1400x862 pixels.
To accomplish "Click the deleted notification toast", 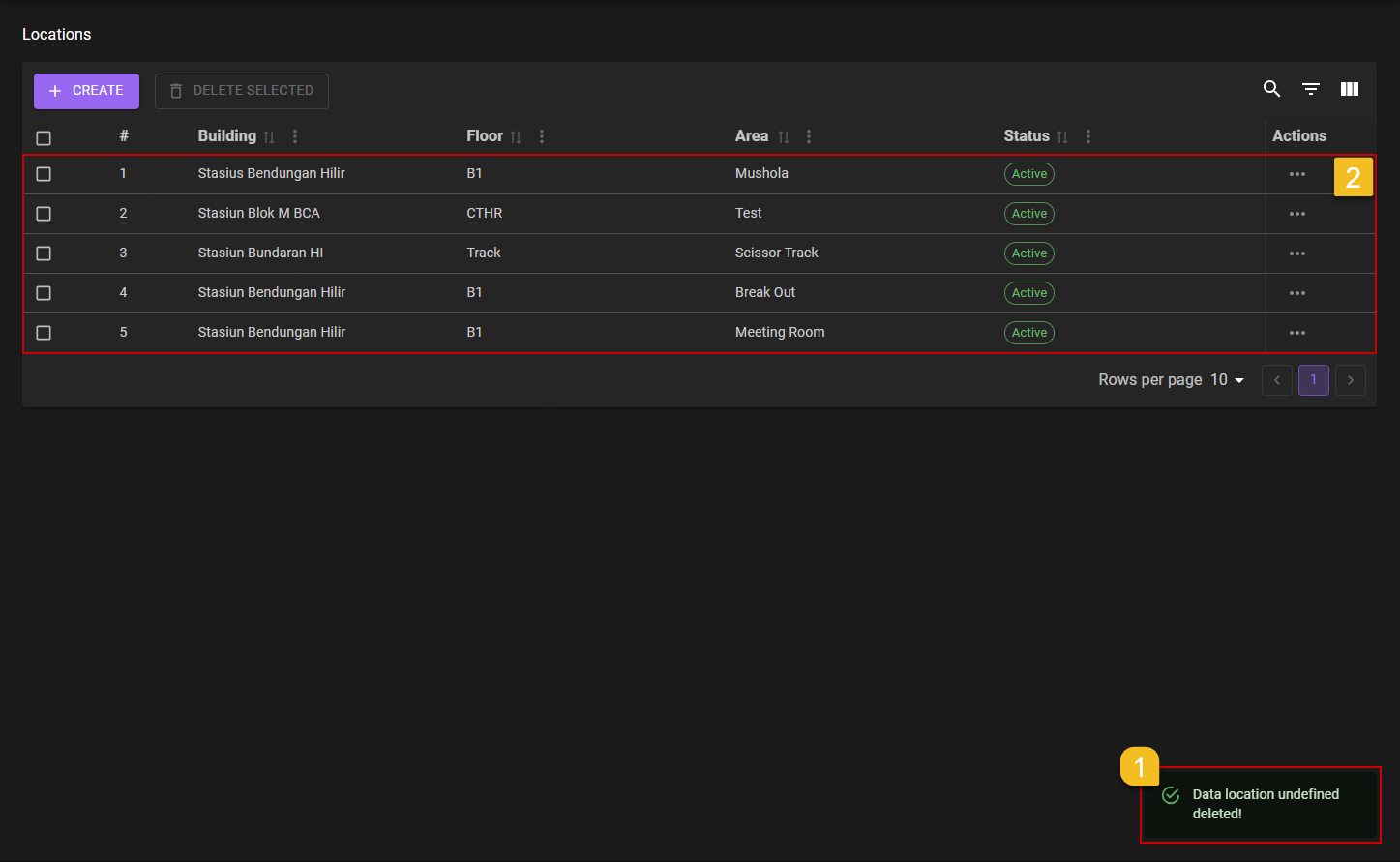I will [1260, 804].
